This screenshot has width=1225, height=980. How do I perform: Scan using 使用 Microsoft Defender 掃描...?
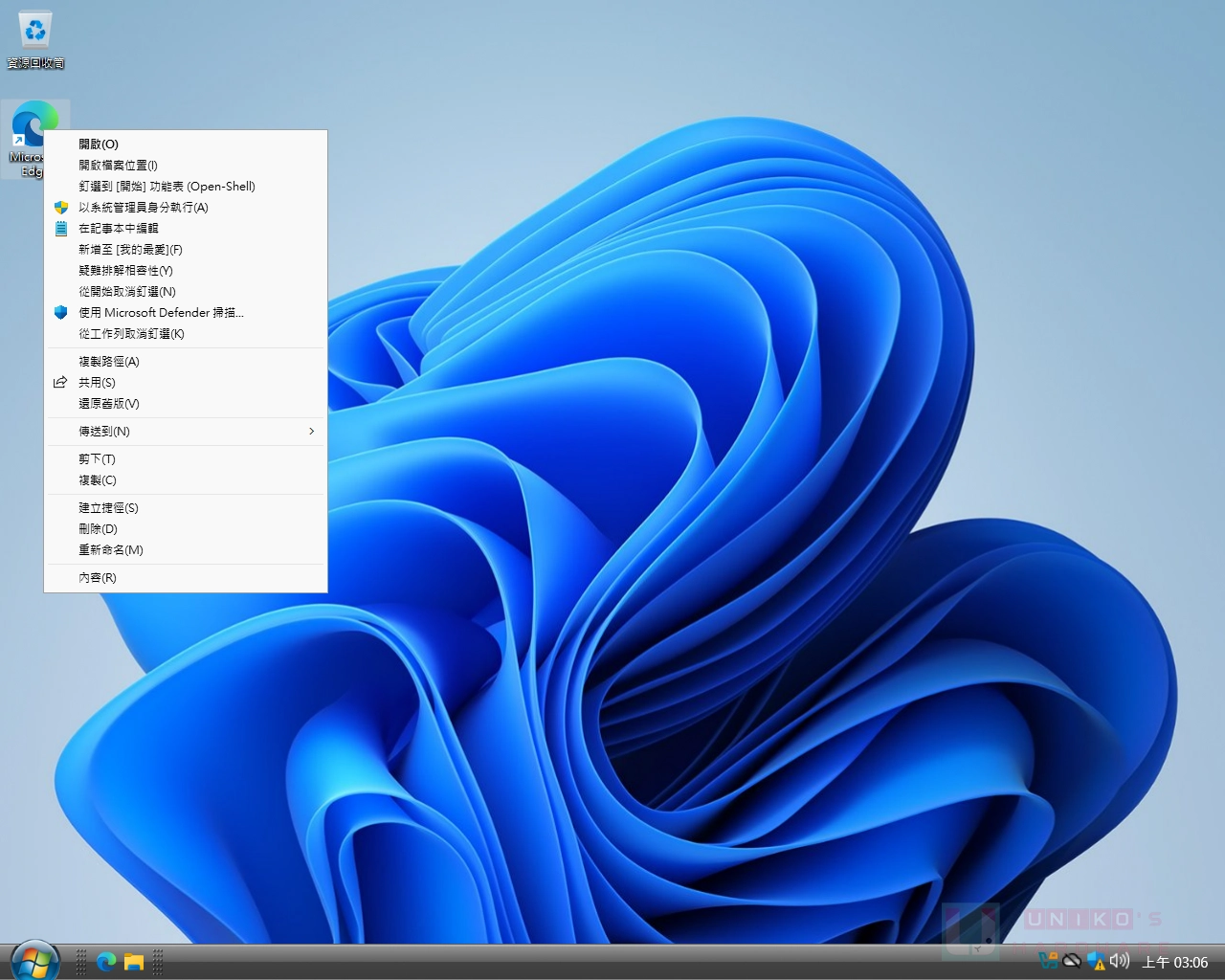coord(186,312)
